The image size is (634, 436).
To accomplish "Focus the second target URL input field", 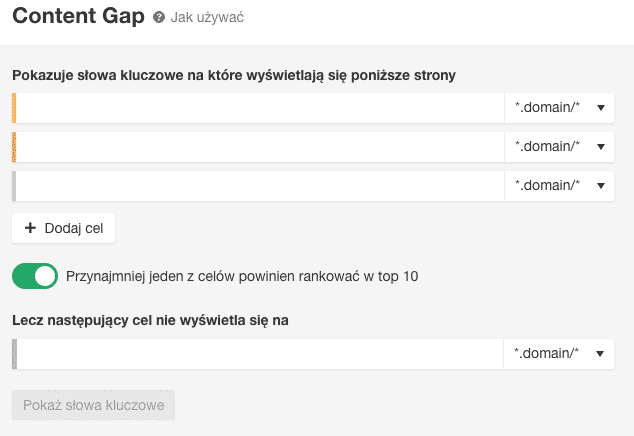I will coord(260,146).
